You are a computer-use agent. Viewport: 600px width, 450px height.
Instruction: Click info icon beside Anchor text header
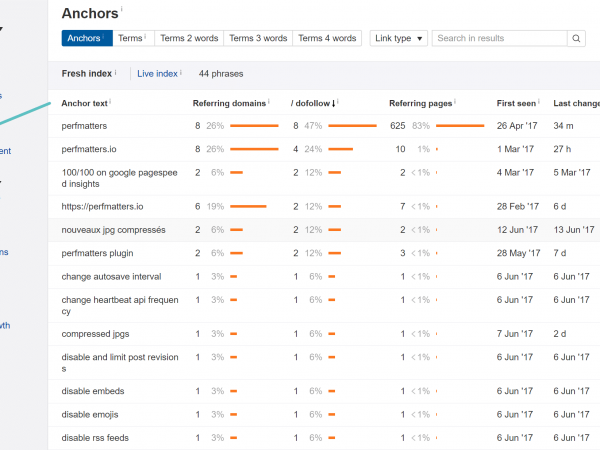pyautogui.click(x=110, y=101)
